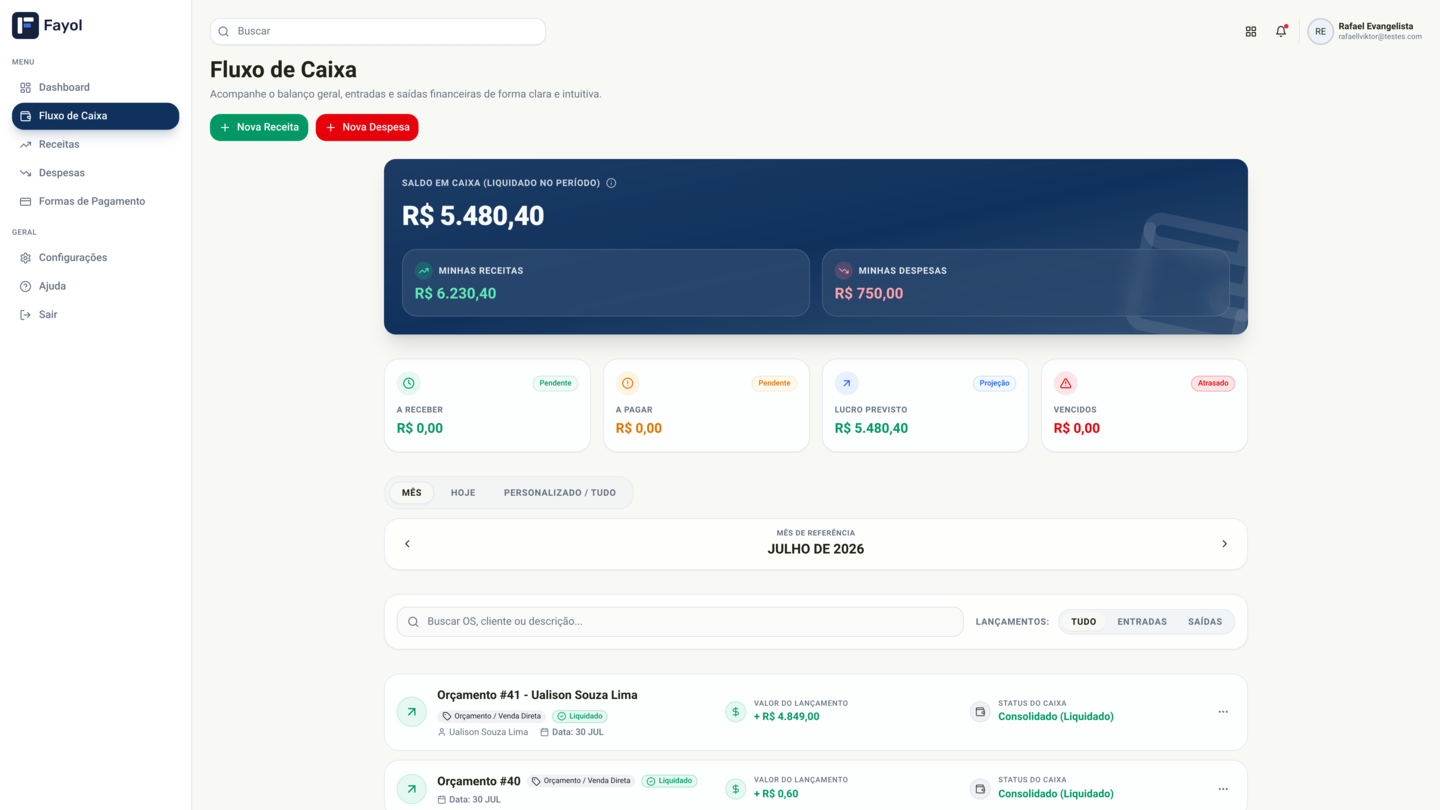The width and height of the screenshot is (1440, 810).
Task: Open Formas de Pagamento menu item
Action: coord(95,202)
